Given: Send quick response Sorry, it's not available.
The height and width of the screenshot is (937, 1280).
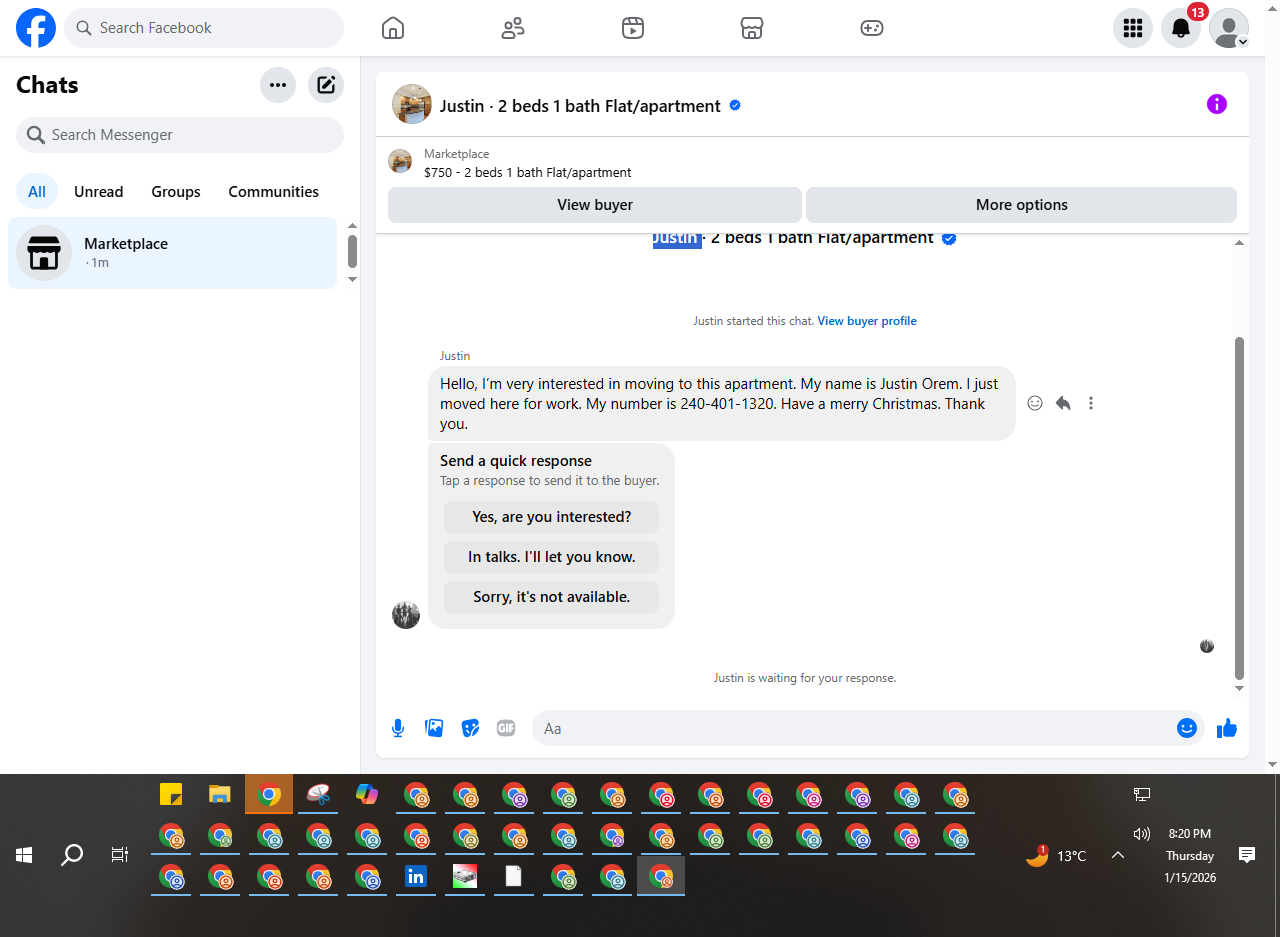Looking at the screenshot, I should click(x=552, y=597).
